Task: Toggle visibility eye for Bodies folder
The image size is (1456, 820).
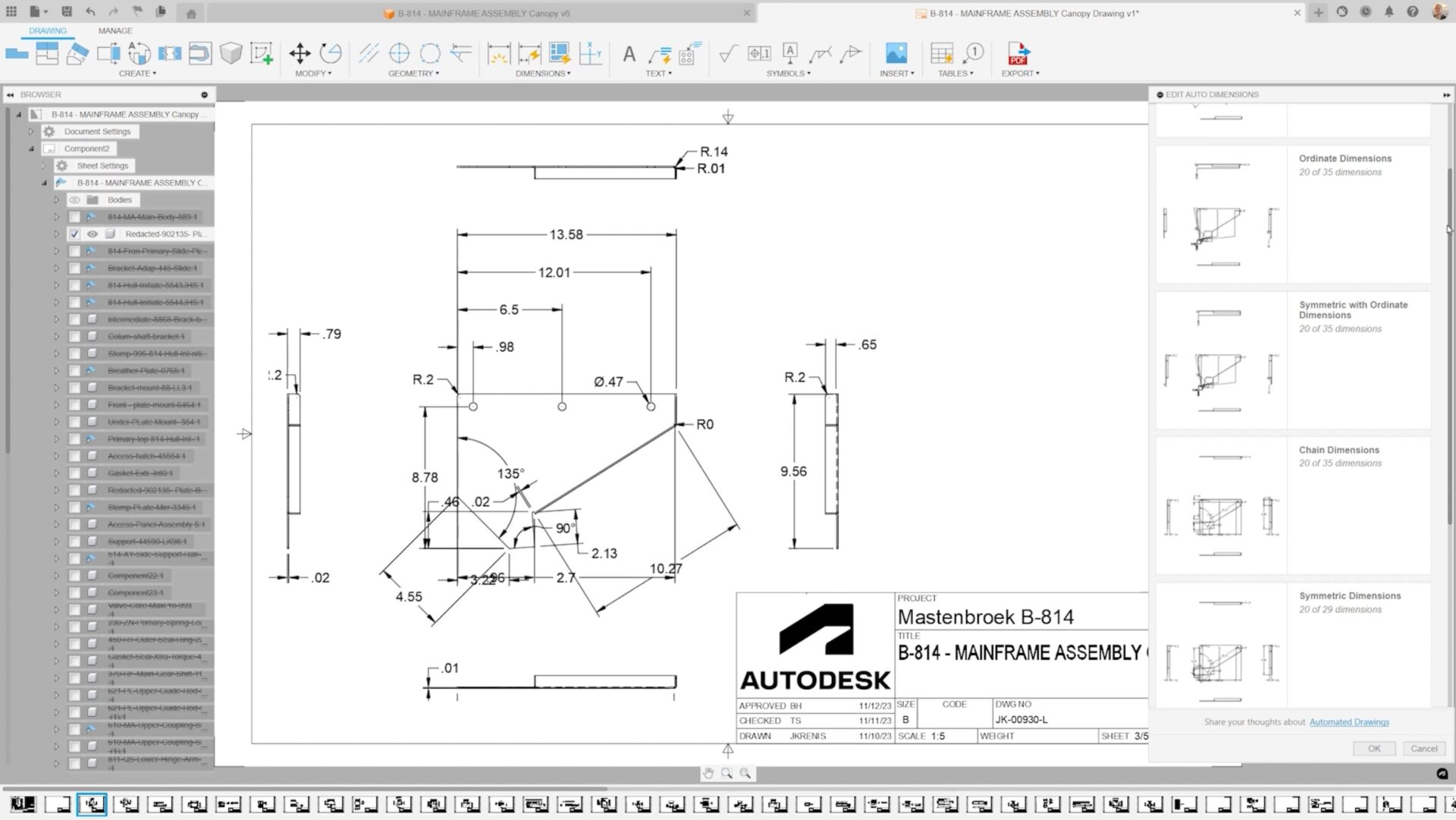Action: click(x=74, y=200)
